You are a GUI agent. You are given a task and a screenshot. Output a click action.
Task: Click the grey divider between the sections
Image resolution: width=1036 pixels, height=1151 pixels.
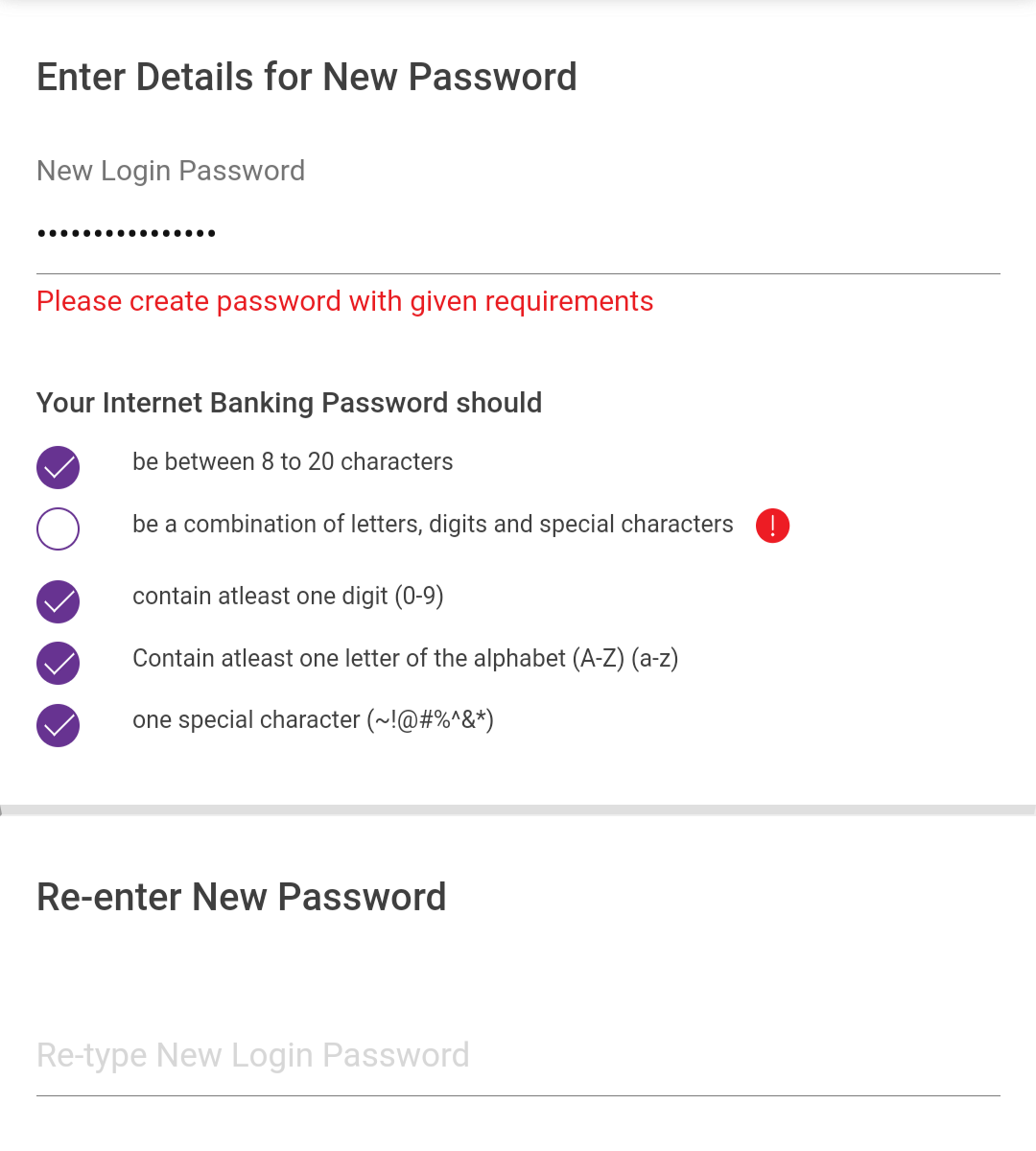tap(518, 810)
